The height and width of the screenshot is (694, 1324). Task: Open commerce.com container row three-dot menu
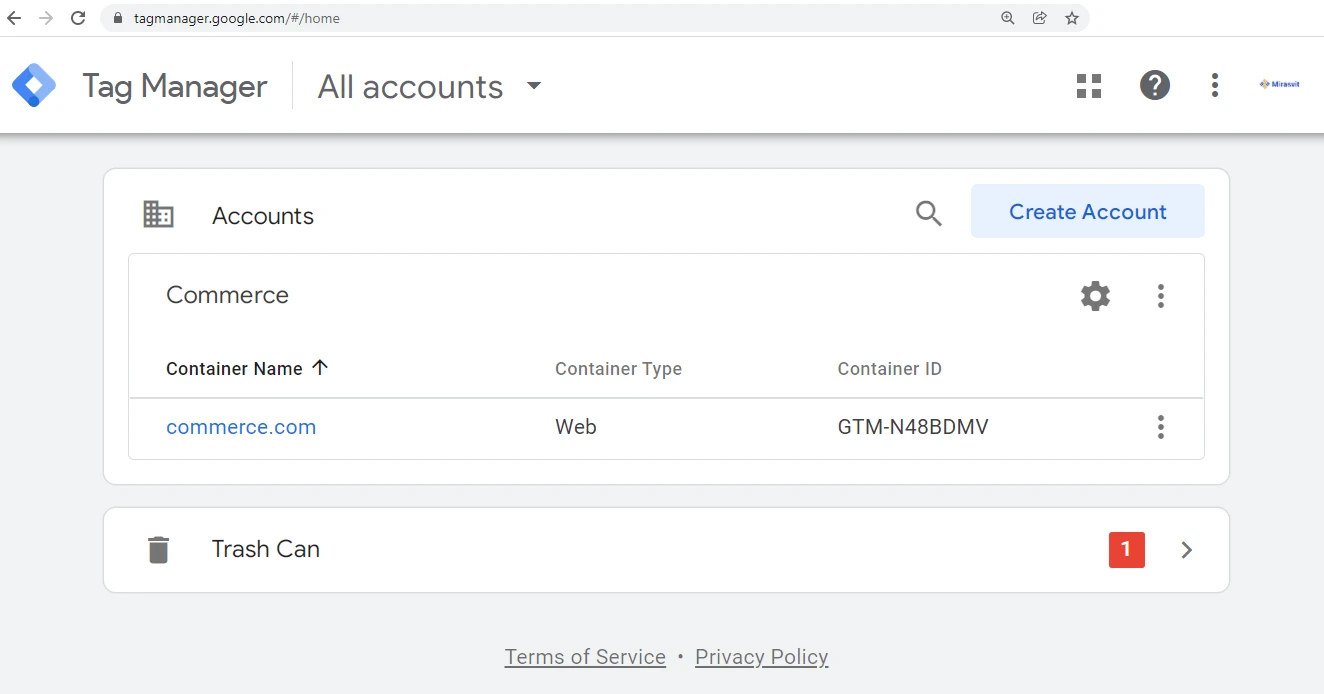click(1160, 428)
